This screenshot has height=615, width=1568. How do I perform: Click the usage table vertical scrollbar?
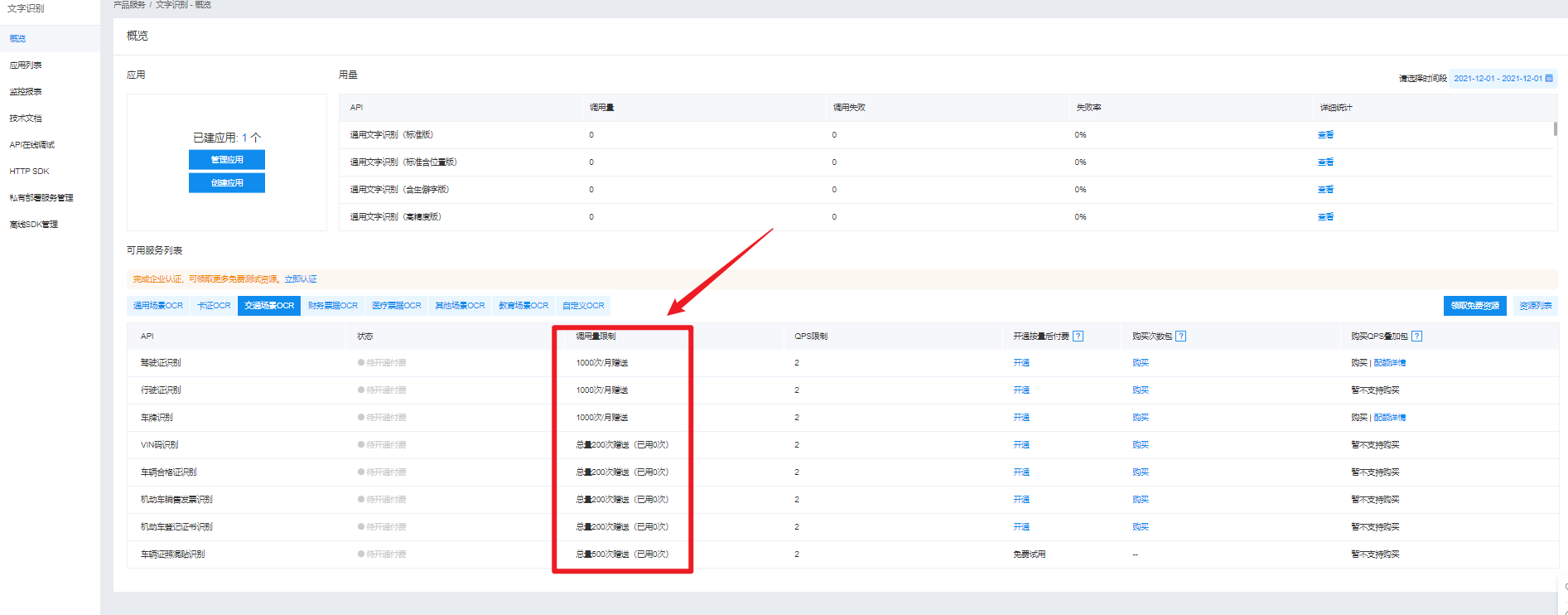(x=1555, y=128)
